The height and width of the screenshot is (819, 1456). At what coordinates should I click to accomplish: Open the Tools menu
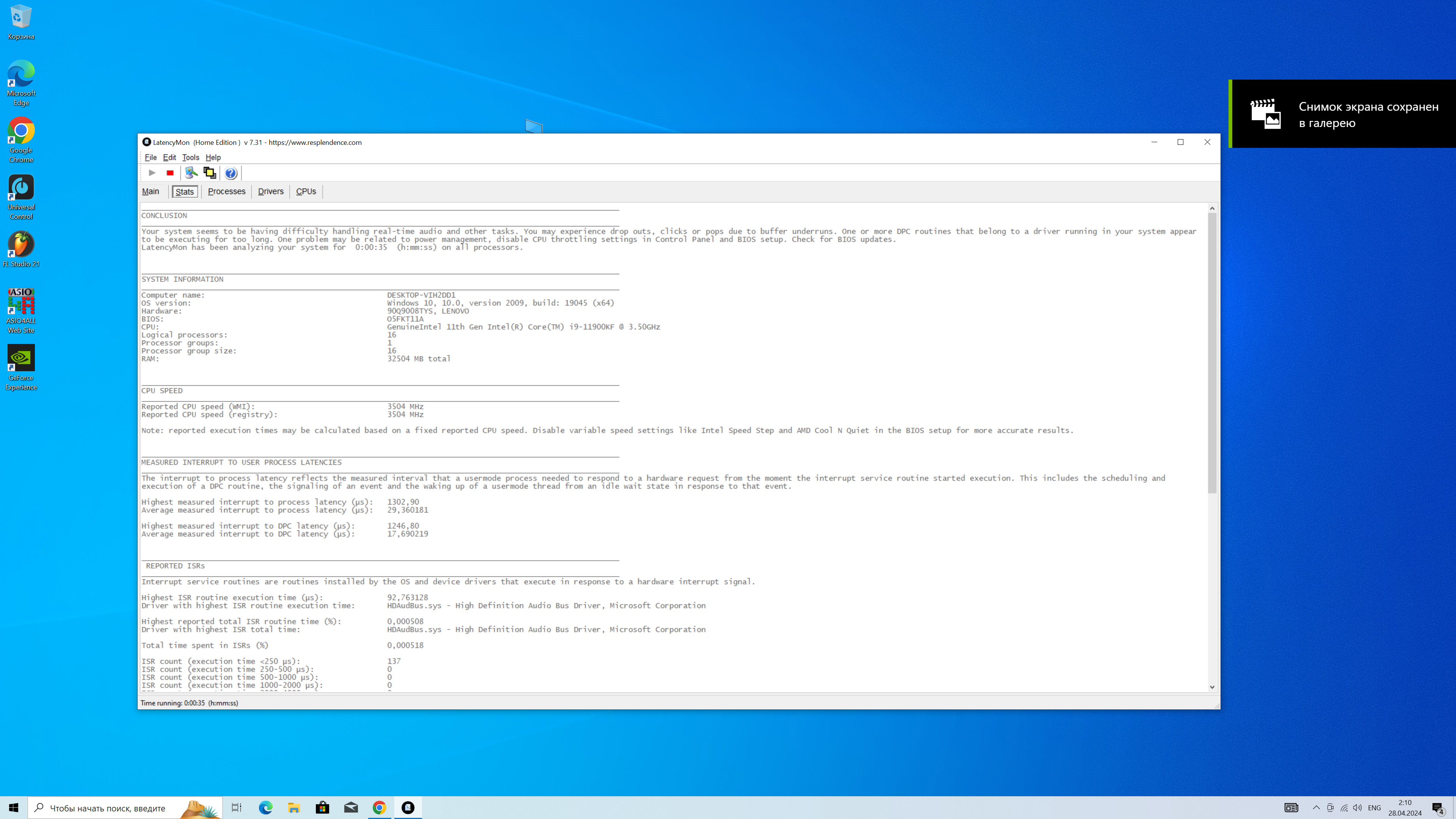click(190, 158)
